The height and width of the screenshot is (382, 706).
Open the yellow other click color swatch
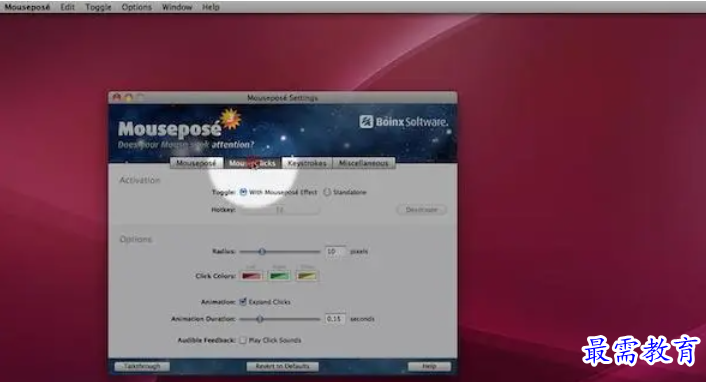[307, 276]
